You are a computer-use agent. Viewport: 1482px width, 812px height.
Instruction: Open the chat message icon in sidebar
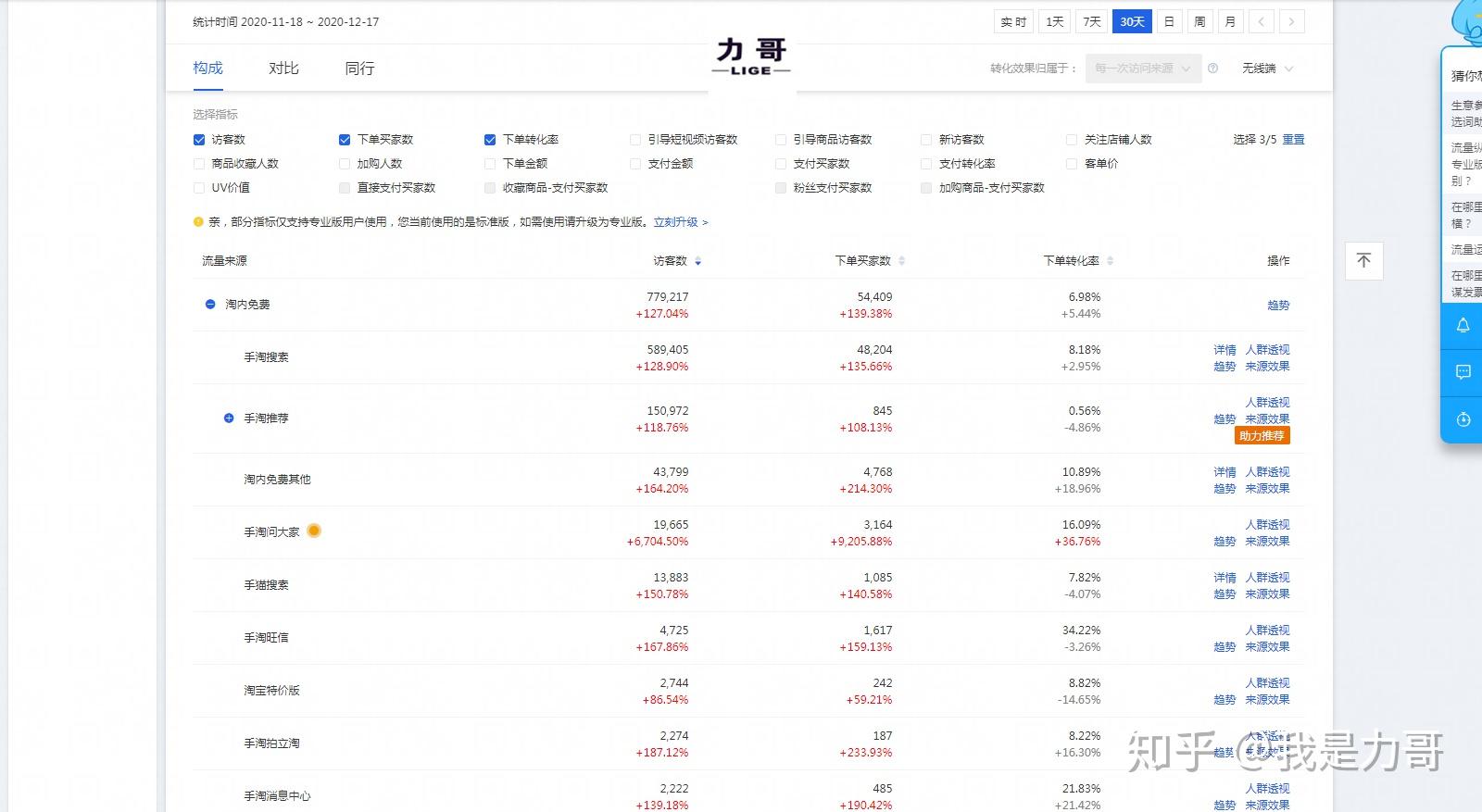(x=1463, y=372)
